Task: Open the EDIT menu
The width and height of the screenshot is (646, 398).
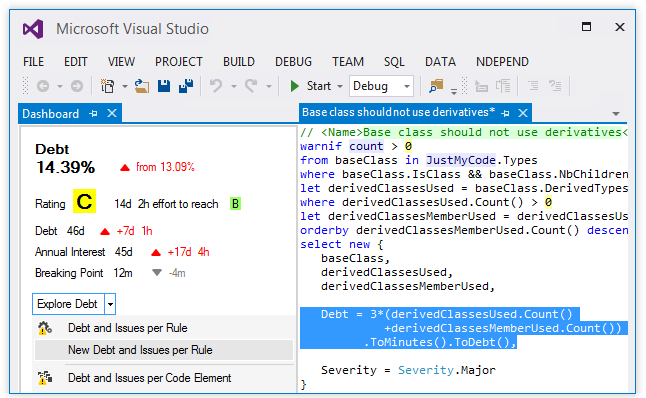Action: click(x=76, y=62)
